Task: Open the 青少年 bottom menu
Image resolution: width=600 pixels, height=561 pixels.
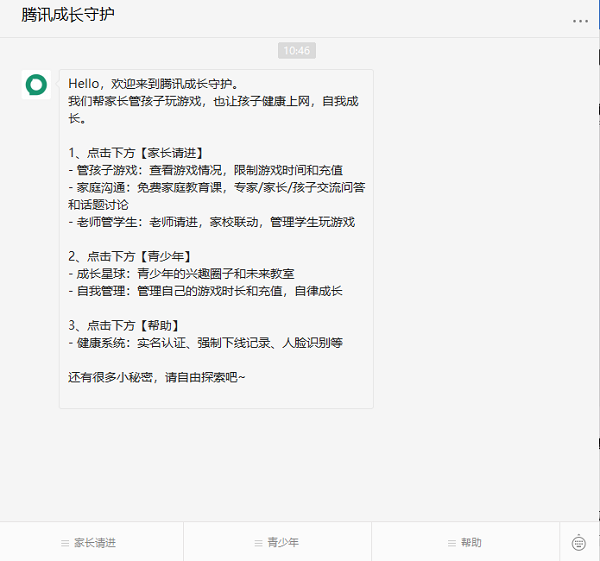Action: (x=282, y=543)
